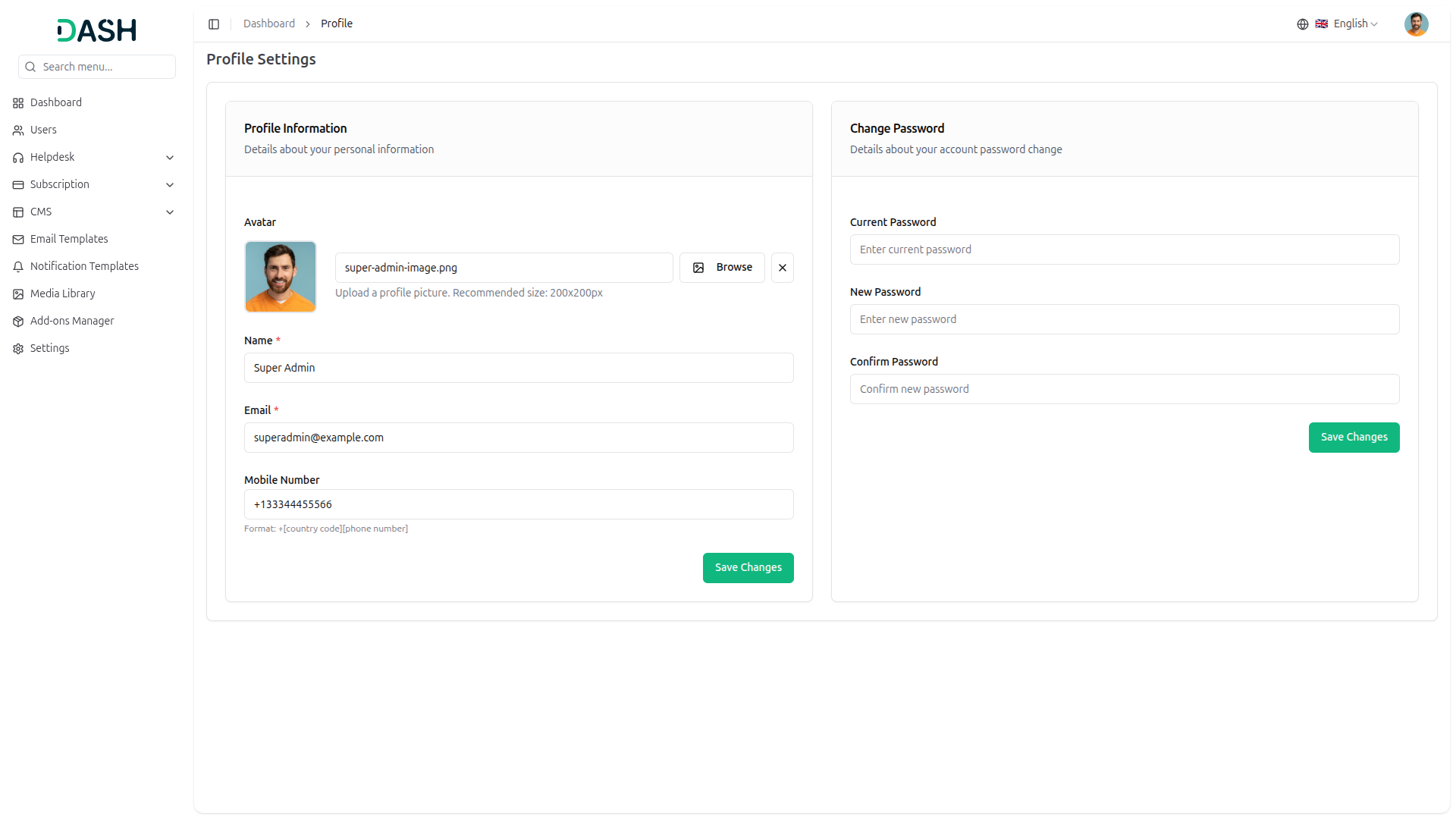1456x819 pixels.
Task: Save Changes in Profile Information card
Action: pyautogui.click(x=748, y=568)
